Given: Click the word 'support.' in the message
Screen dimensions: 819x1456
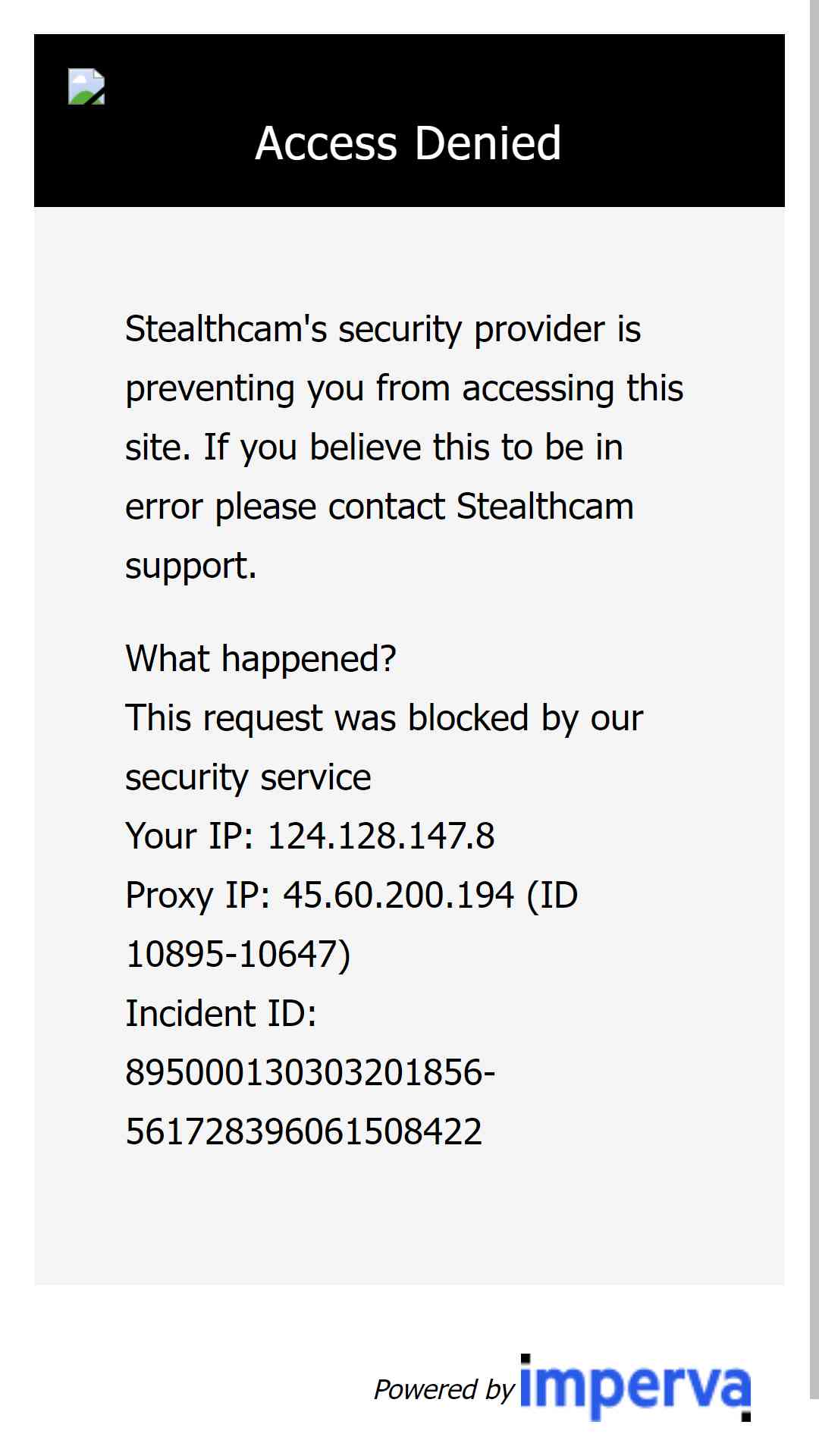Looking at the screenshot, I should 191,566.
